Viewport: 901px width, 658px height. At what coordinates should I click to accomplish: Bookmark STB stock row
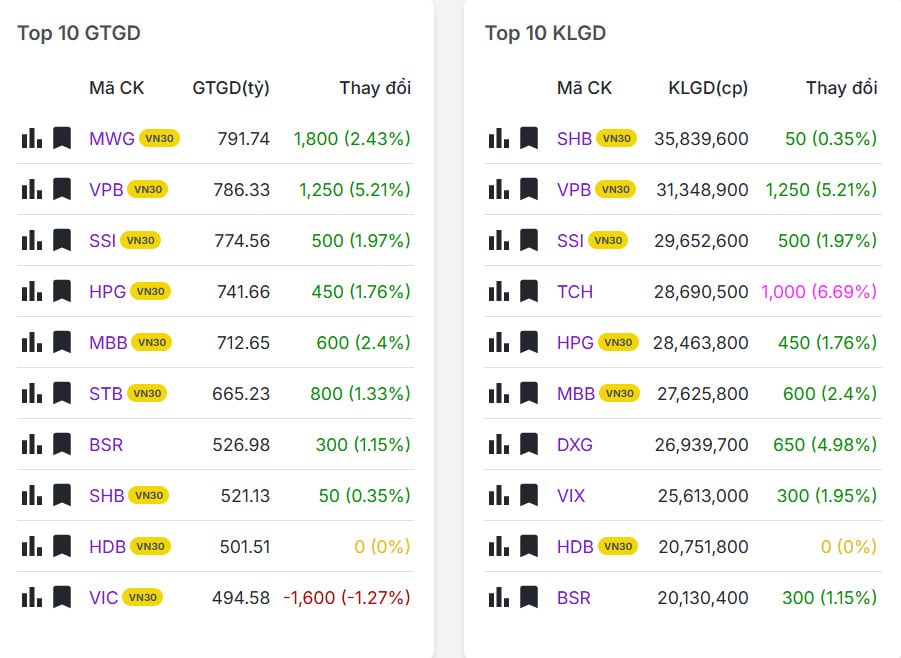pyautogui.click(x=62, y=393)
